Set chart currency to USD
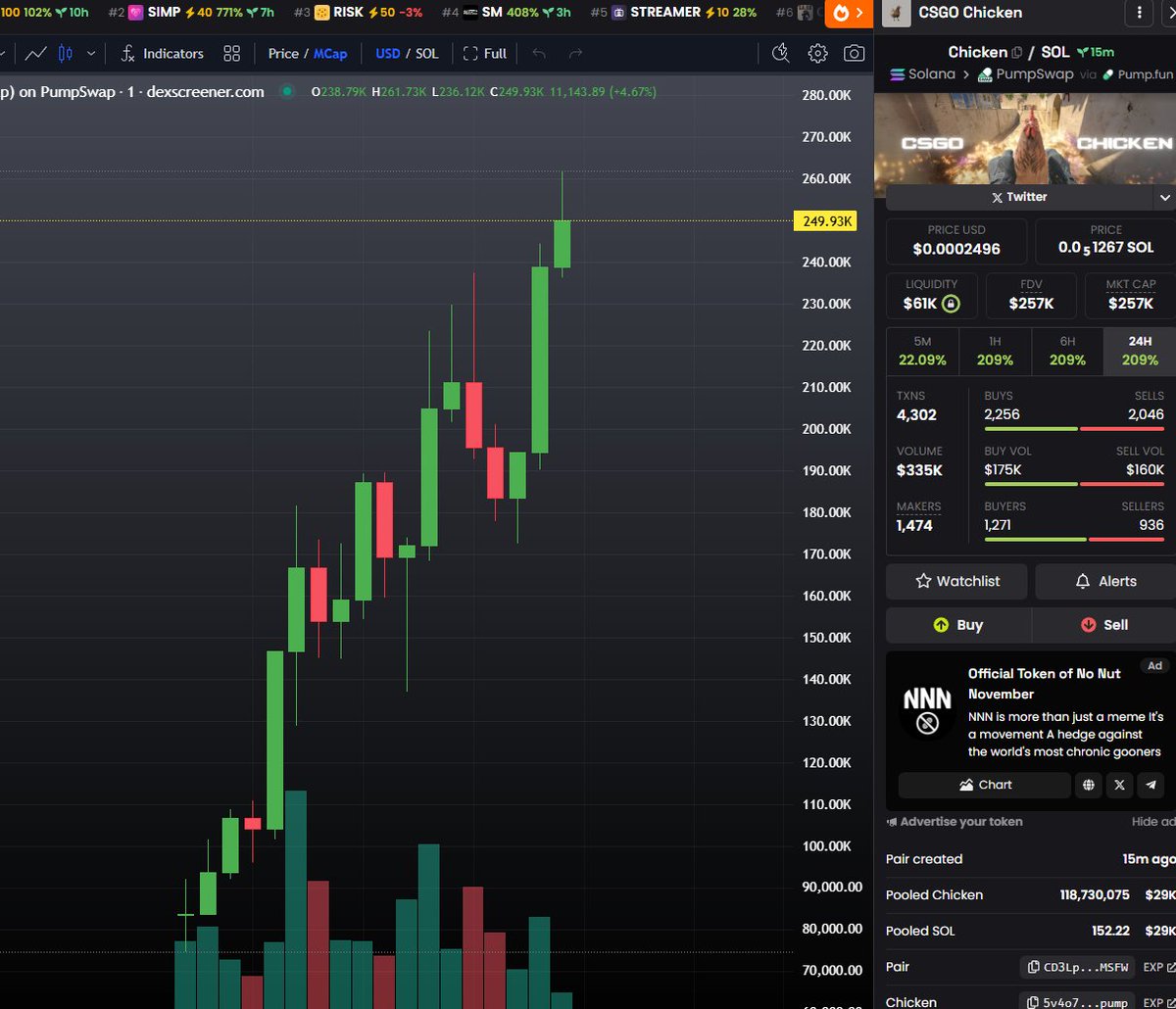Image resolution: width=1176 pixels, height=1009 pixels. click(x=388, y=53)
